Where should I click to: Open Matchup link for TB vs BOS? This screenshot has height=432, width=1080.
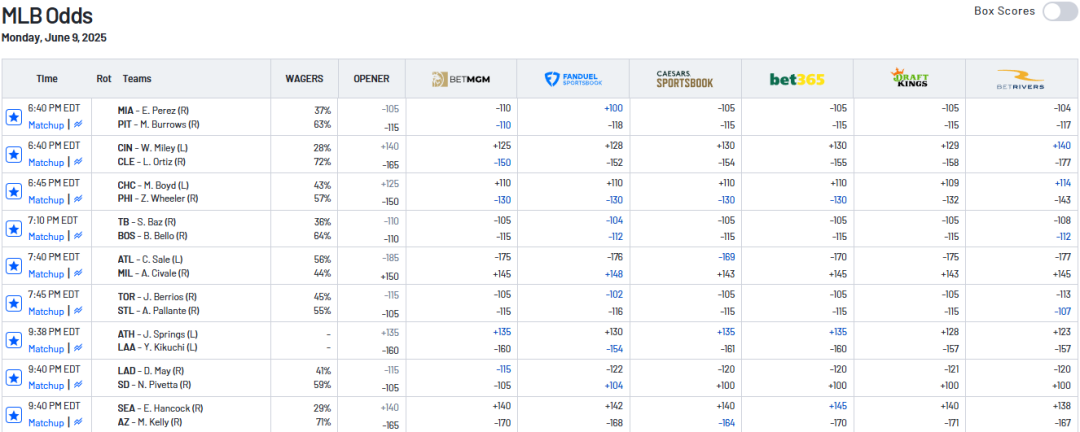[46, 237]
